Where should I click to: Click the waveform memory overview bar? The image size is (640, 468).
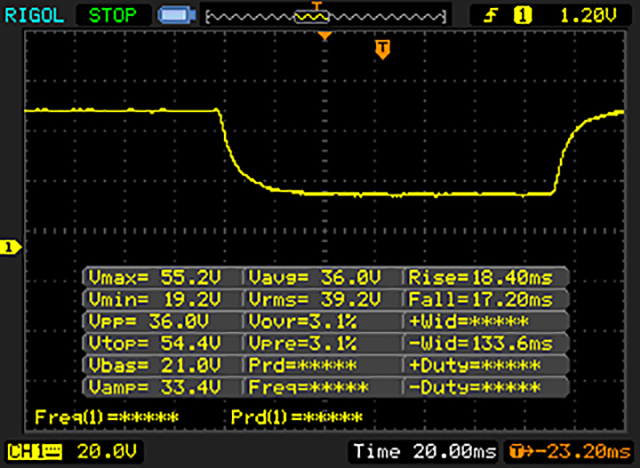(x=326, y=17)
